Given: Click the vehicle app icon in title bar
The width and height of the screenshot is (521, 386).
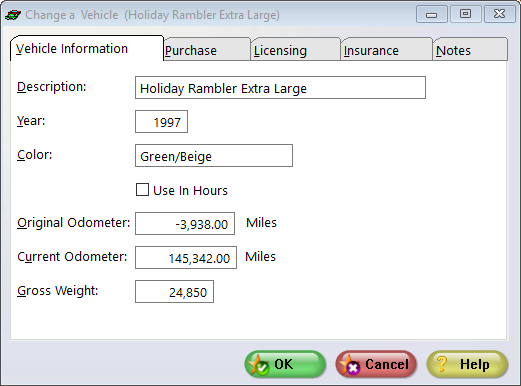Looking at the screenshot, I should coord(13,15).
